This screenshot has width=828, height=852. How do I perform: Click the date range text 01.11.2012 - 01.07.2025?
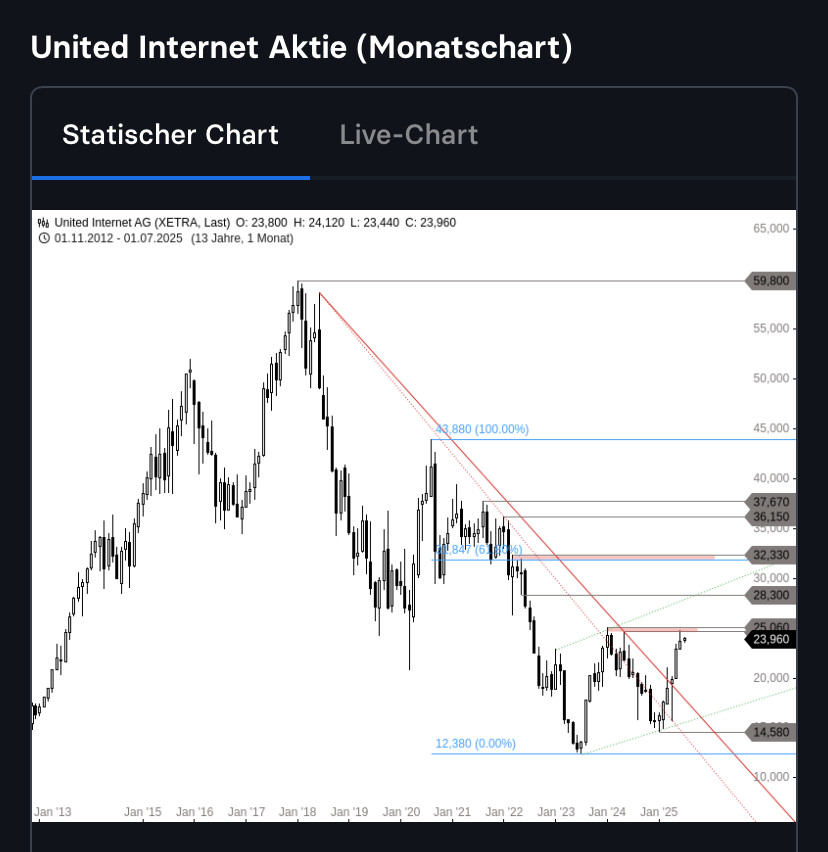[x=118, y=238]
